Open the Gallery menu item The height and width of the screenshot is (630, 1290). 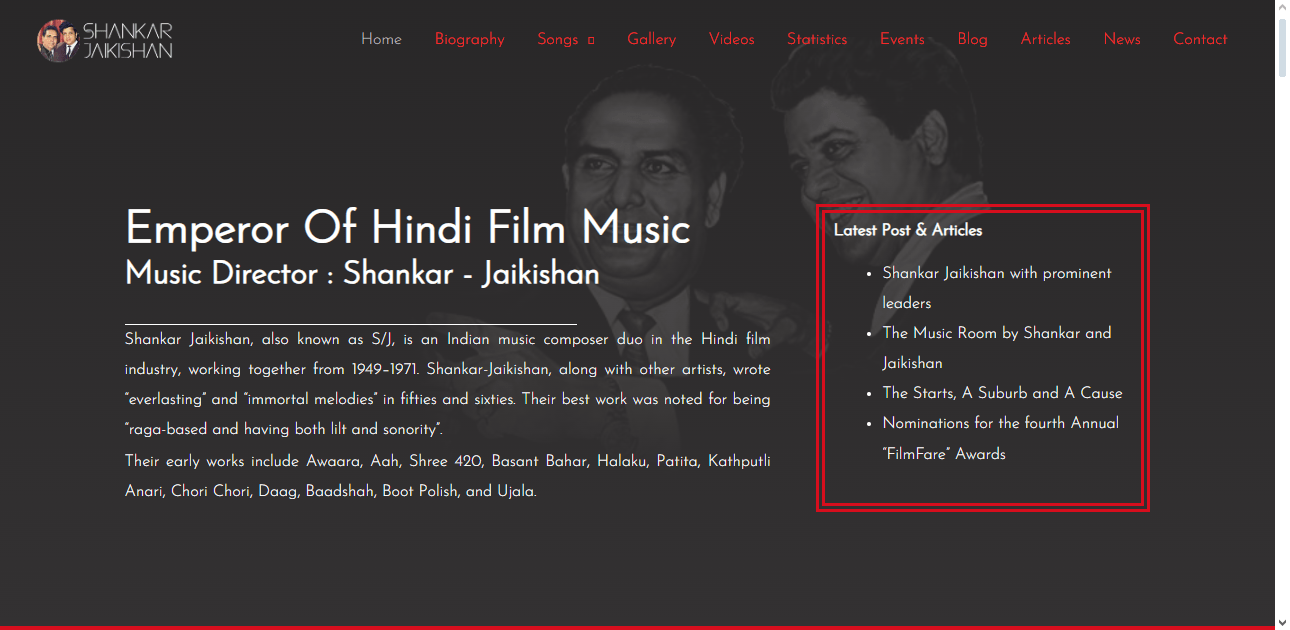click(x=651, y=39)
